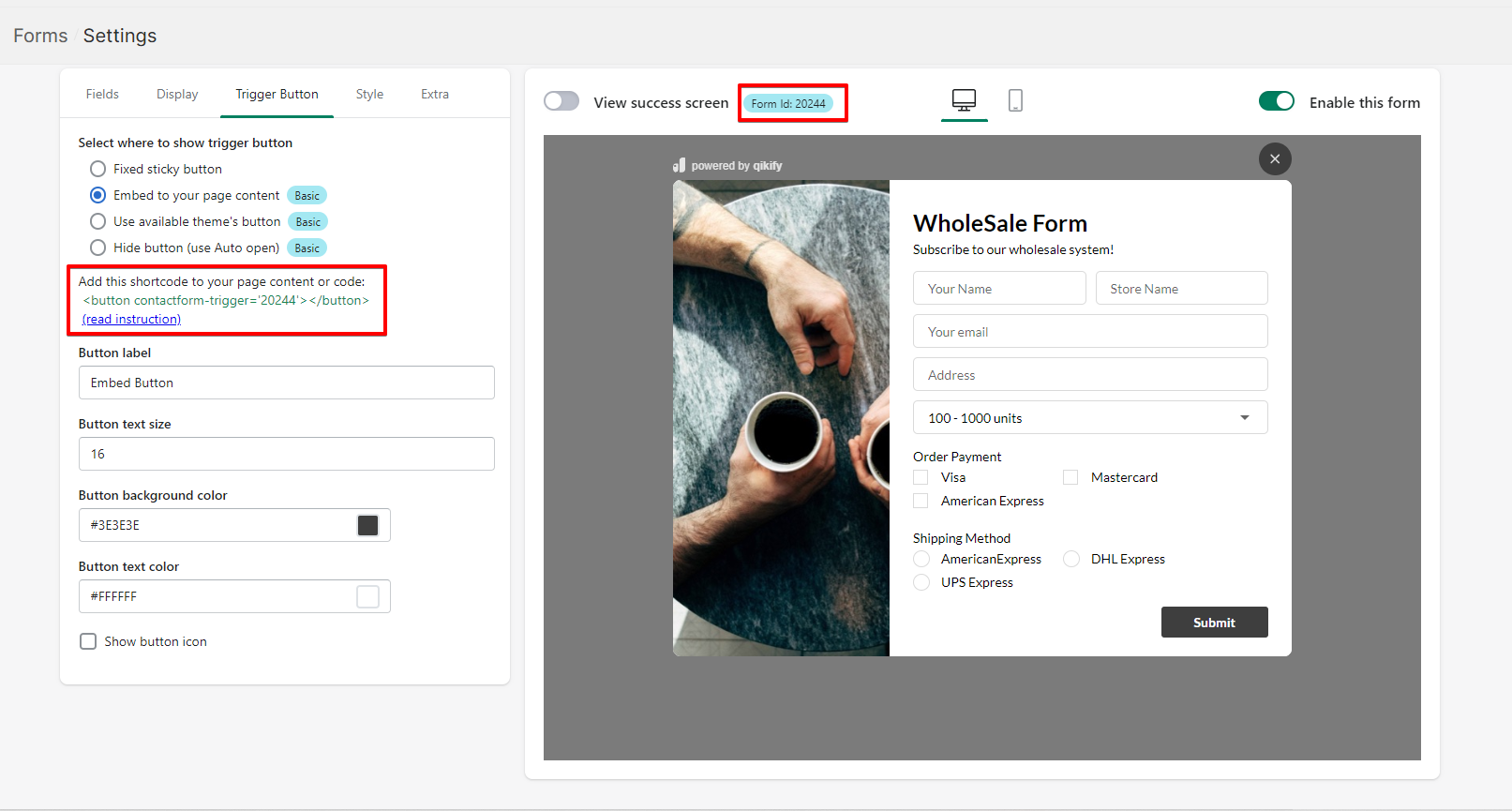Click the qikify logo icon

[x=679, y=166]
